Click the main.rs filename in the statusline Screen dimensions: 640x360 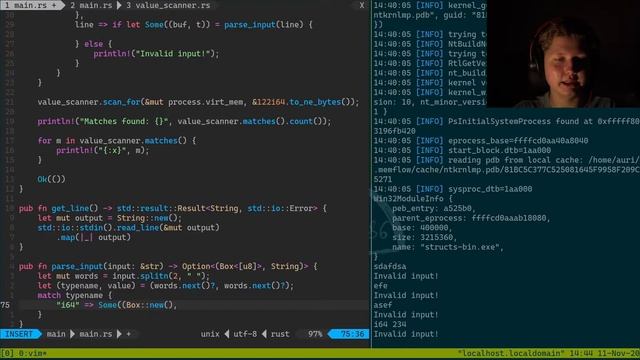96,334
